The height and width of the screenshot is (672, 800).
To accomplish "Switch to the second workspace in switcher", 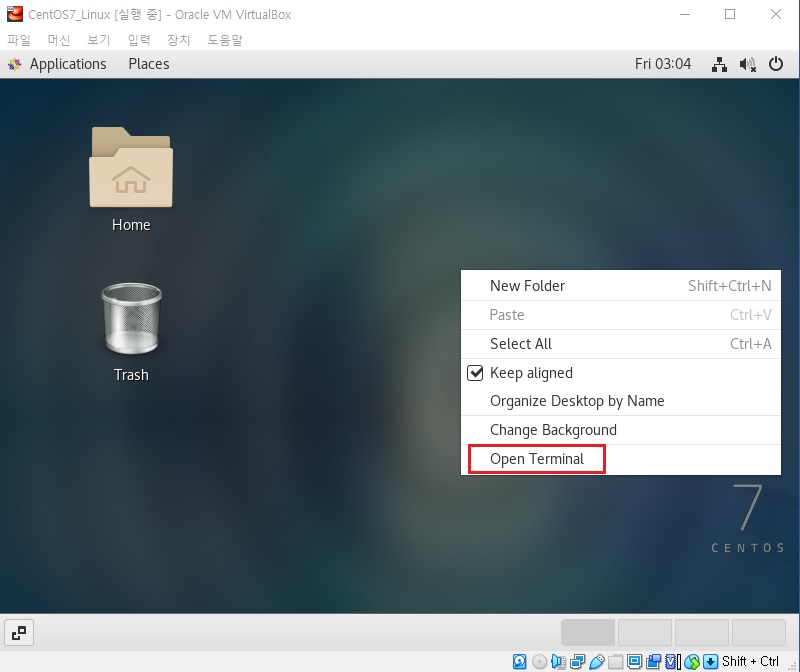I will (x=645, y=633).
